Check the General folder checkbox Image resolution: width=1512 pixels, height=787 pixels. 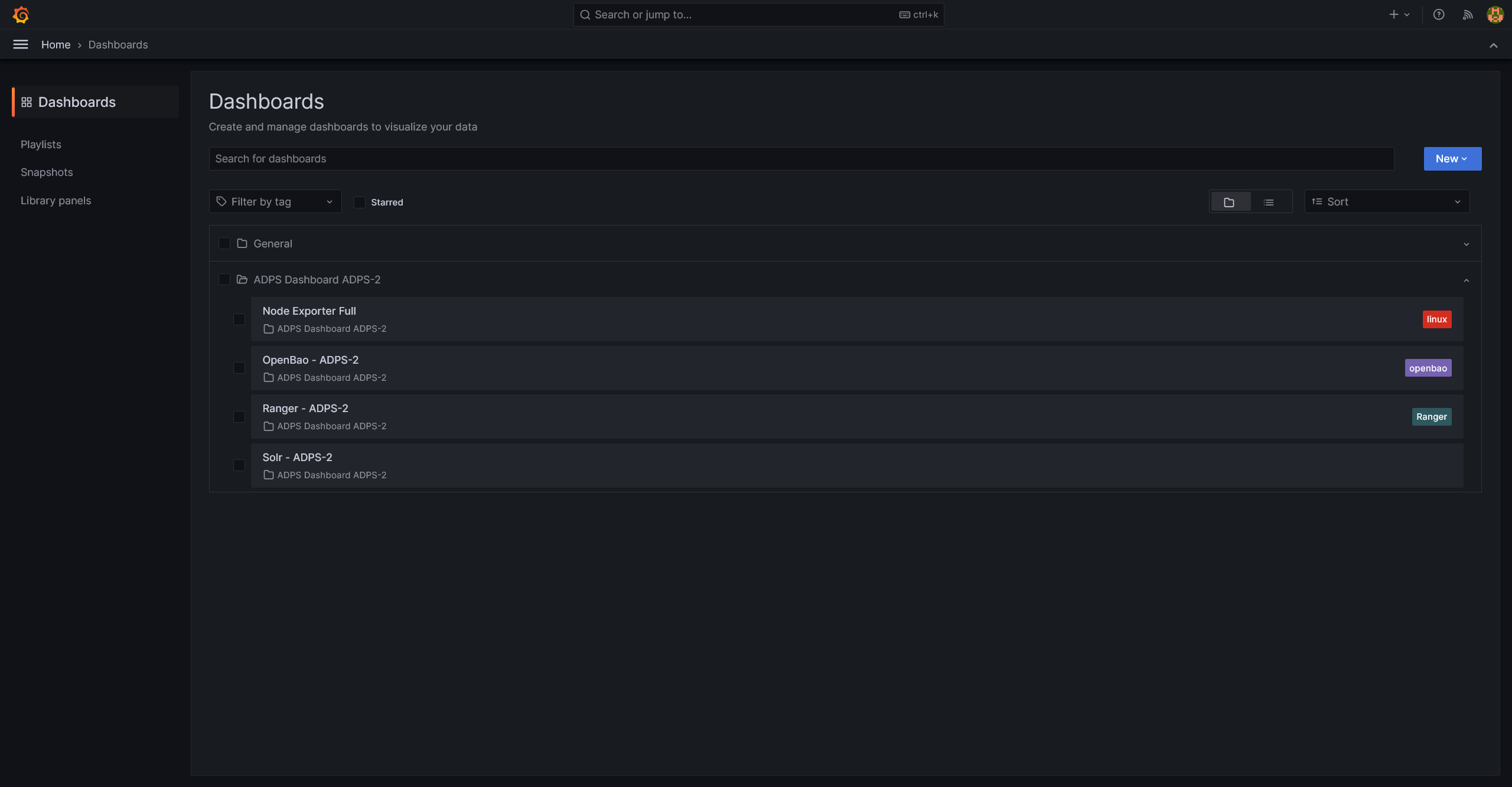point(224,243)
